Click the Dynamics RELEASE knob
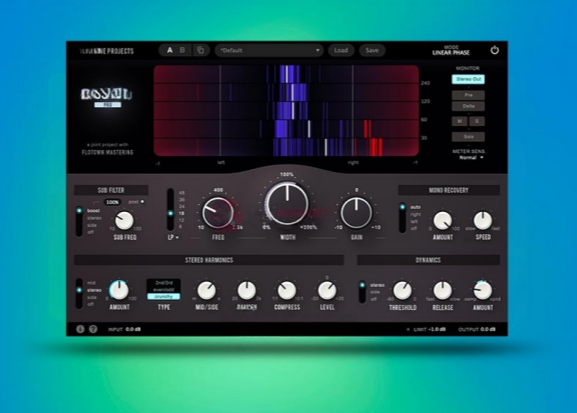The image size is (577, 413). click(443, 290)
